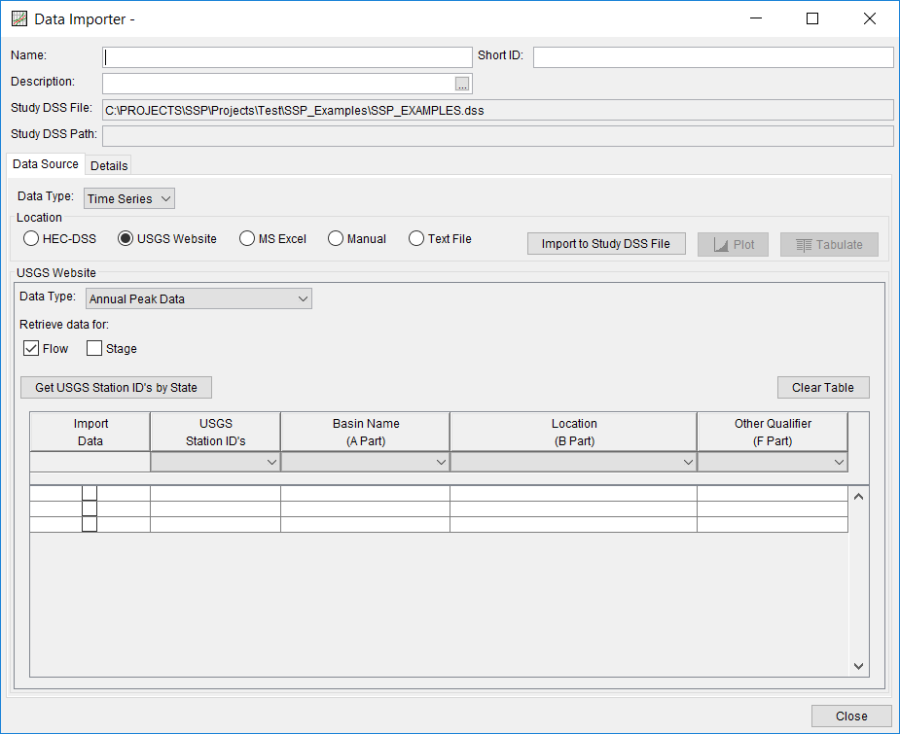Click third row Other Qualifier cell

[773, 525]
